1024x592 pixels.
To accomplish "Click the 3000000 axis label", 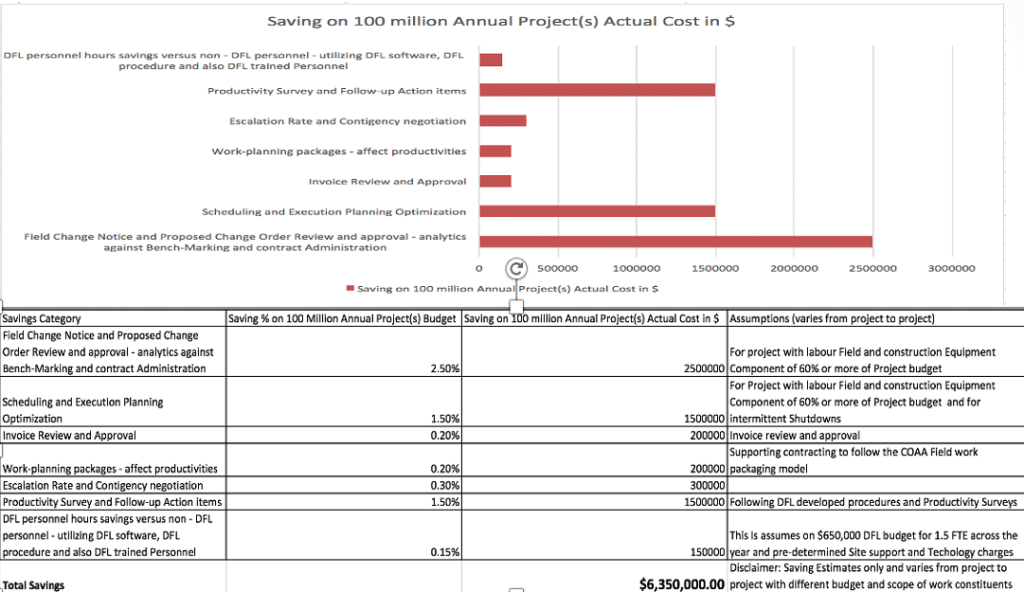I will point(952,268).
